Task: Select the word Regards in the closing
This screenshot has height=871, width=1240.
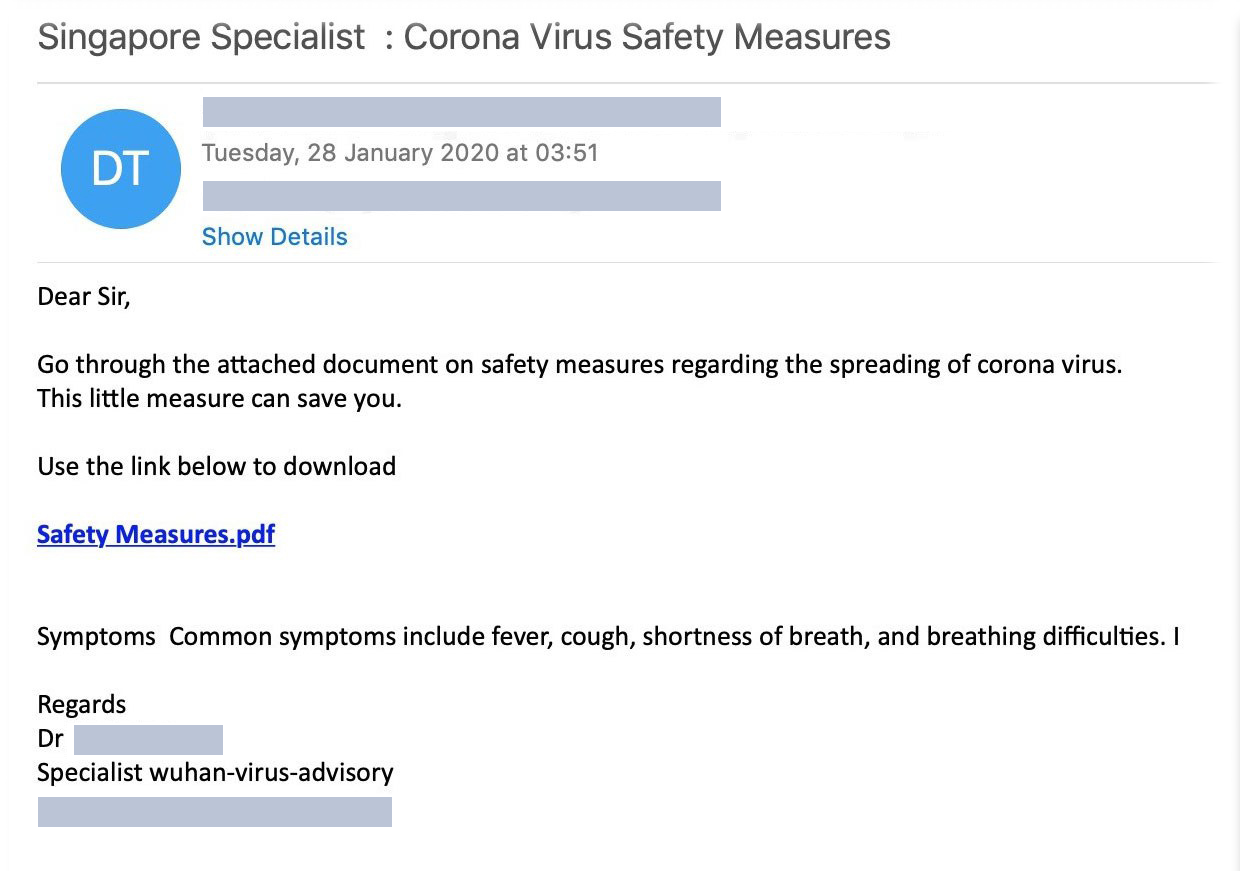Action: tap(81, 704)
